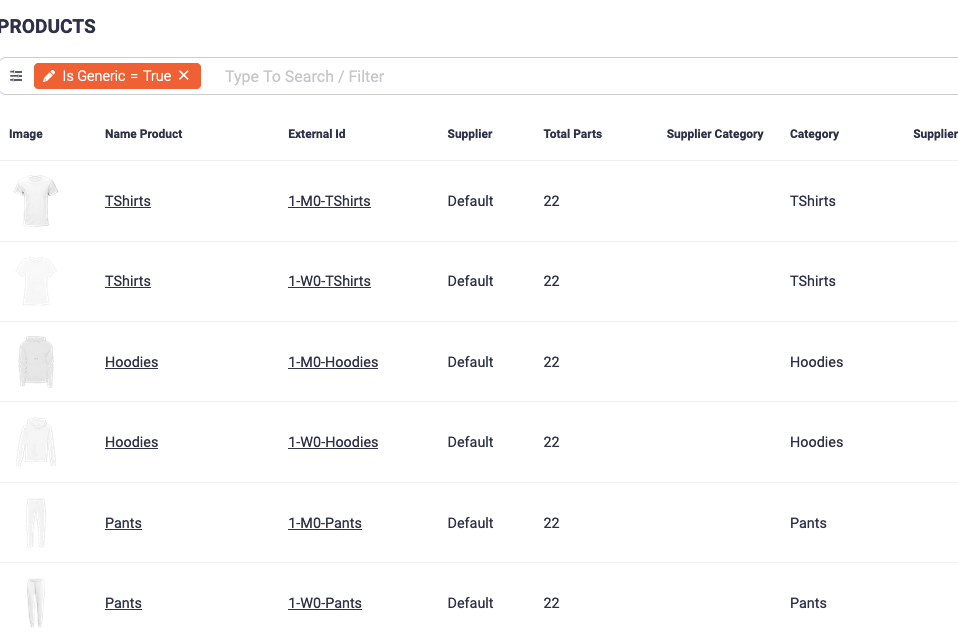Click the men's T-shirt thumbnail image
The height and width of the screenshot is (642, 958).
[36, 201]
